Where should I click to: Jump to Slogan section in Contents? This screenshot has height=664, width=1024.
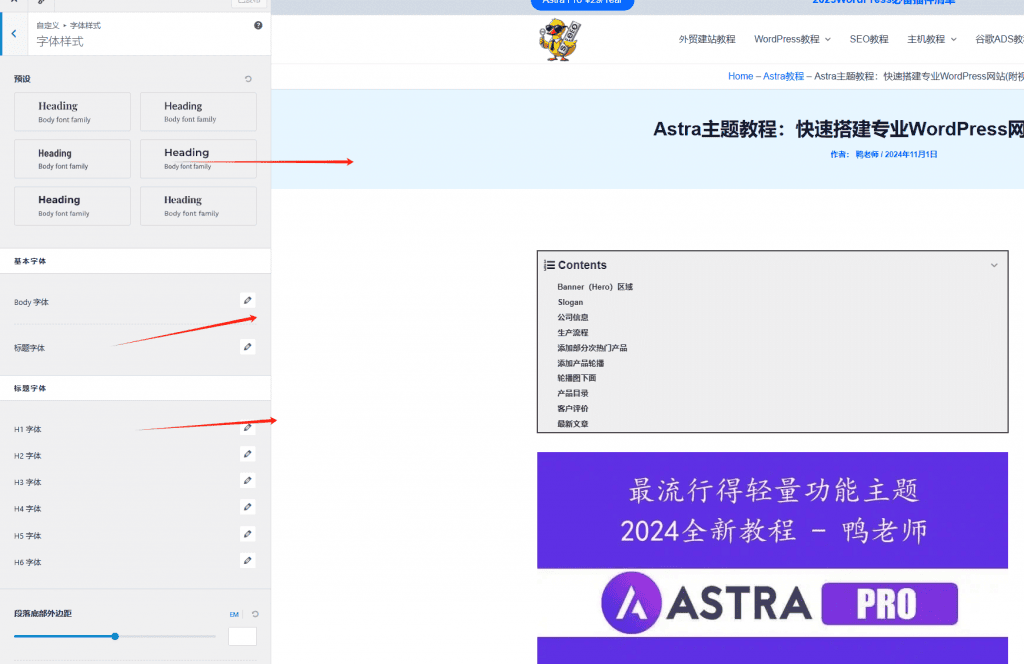tap(570, 302)
